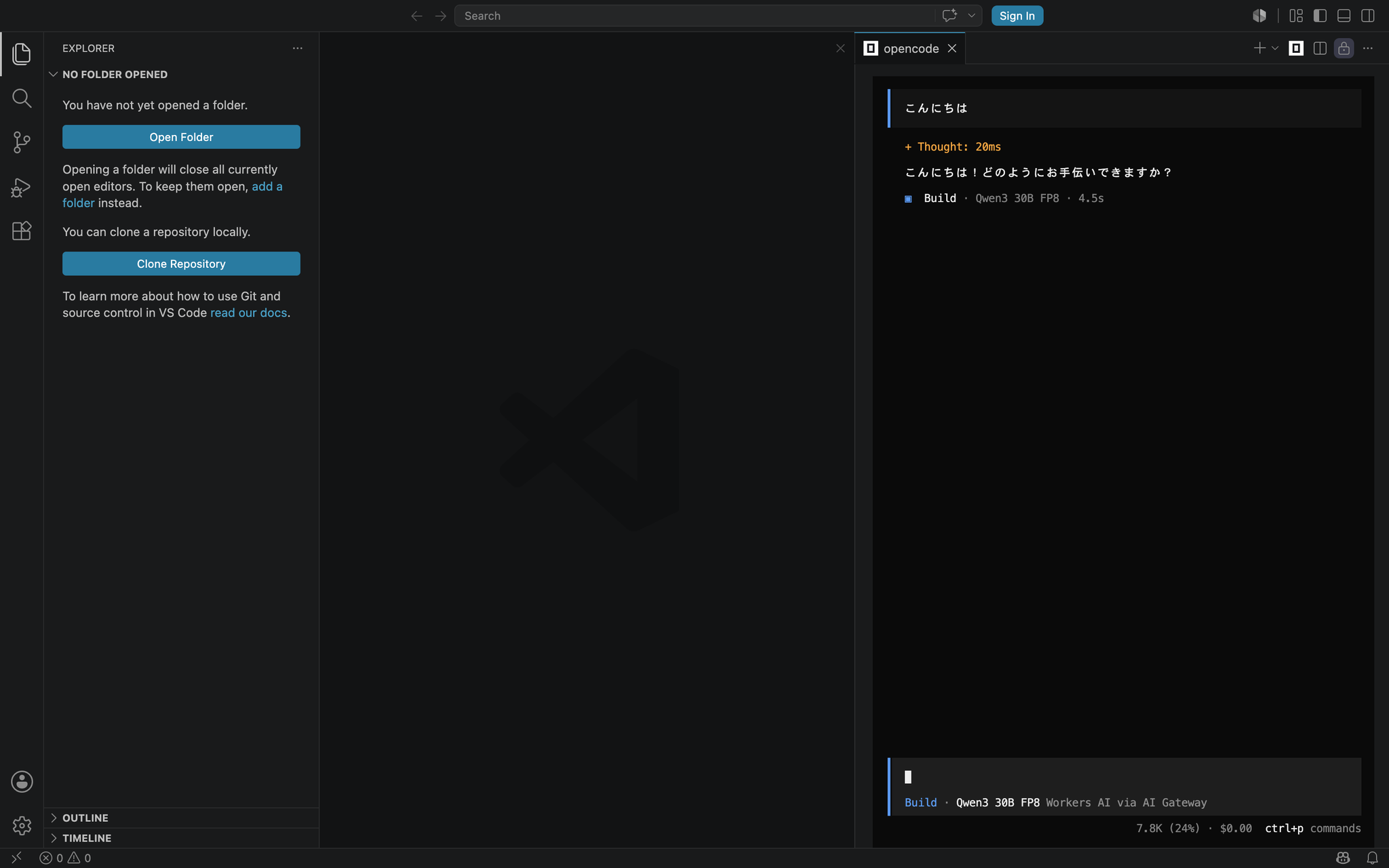Toggle the secondary side bar
1389x868 pixels.
(x=1368, y=16)
